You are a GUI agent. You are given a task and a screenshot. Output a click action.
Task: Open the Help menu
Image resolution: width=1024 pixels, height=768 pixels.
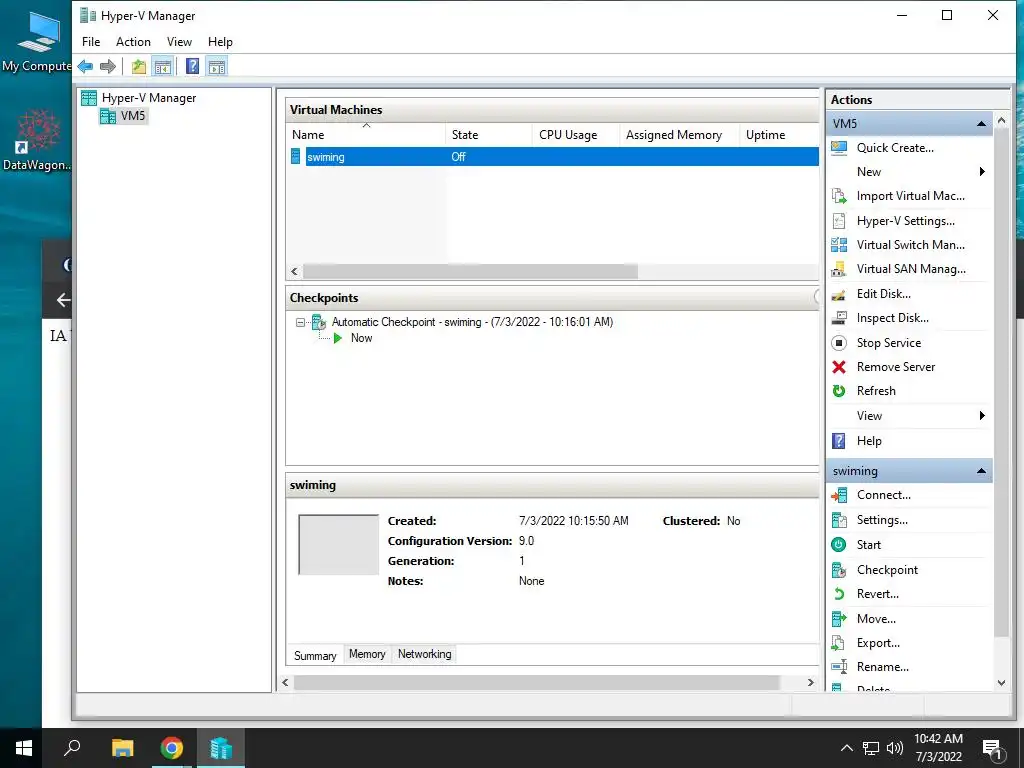[220, 42]
